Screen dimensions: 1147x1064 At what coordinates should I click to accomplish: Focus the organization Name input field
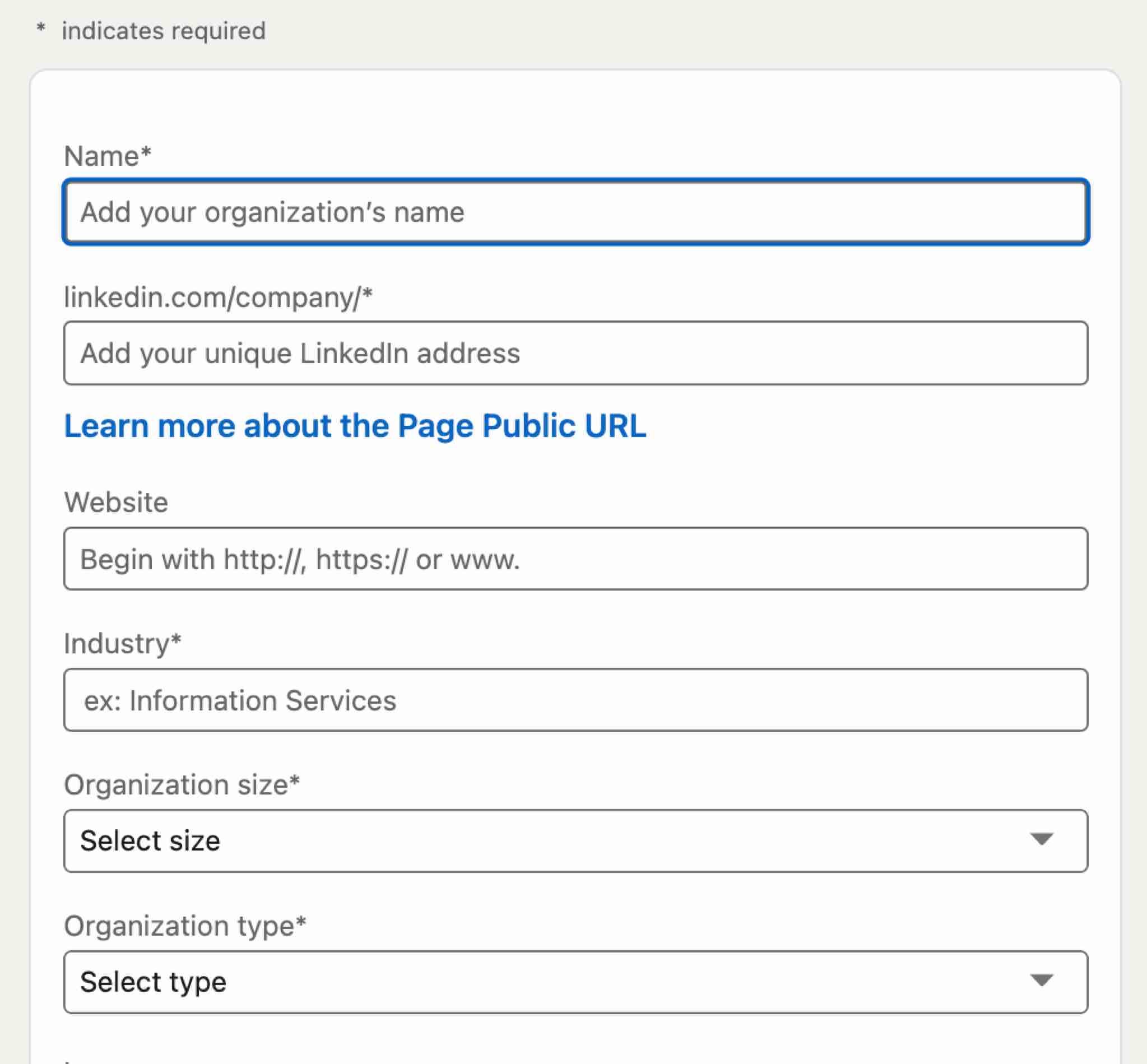pos(575,212)
